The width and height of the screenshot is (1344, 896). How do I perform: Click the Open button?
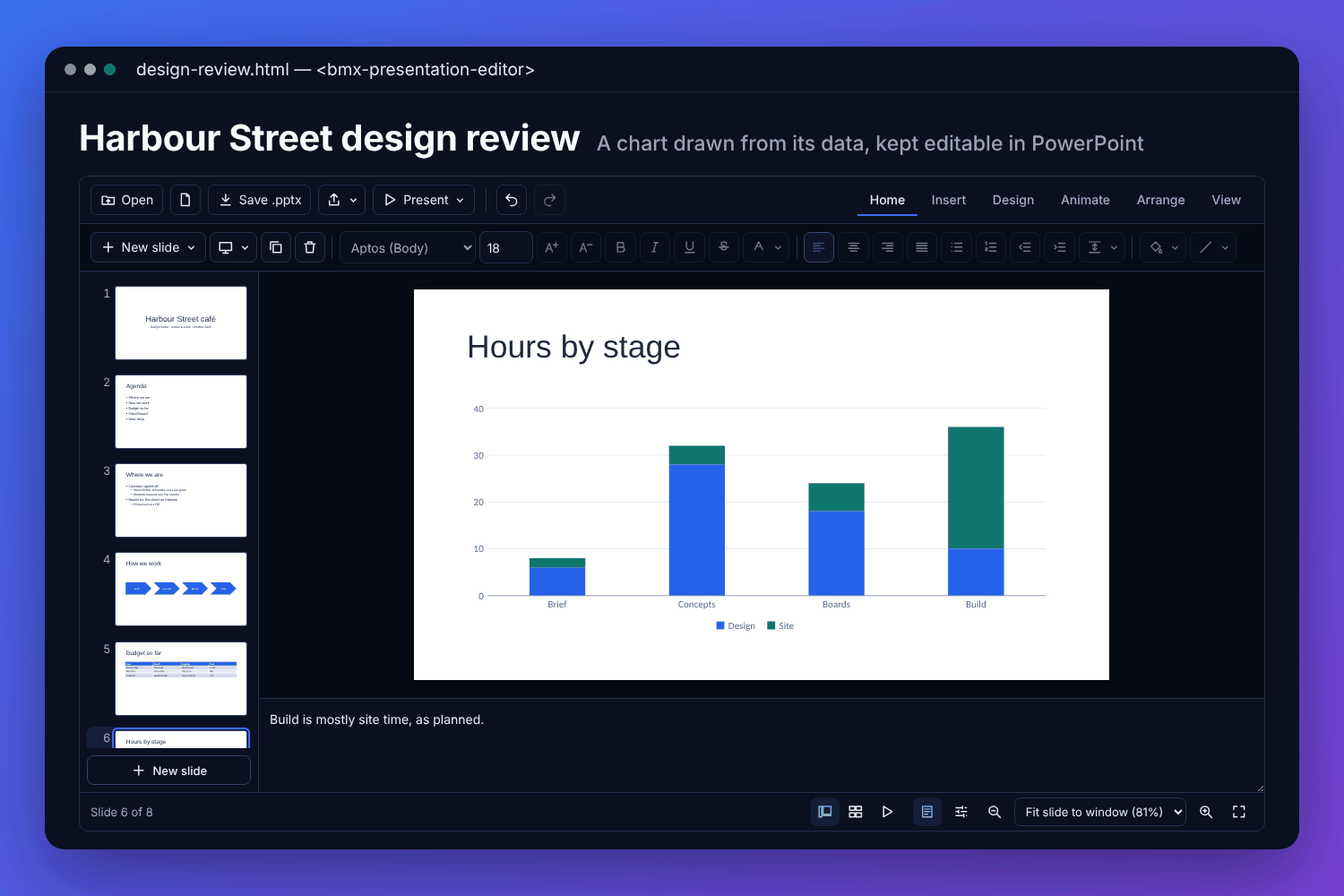126,200
